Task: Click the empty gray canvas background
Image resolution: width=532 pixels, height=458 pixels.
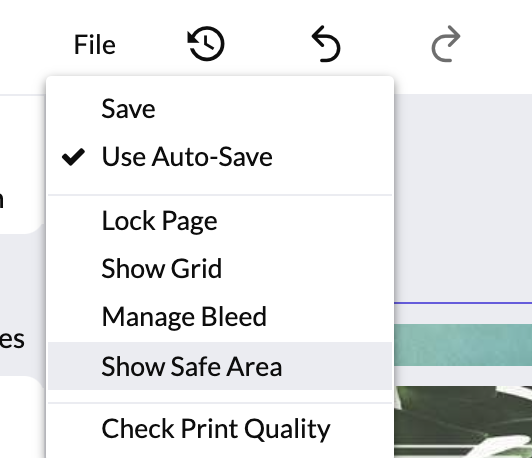Action: (463, 197)
